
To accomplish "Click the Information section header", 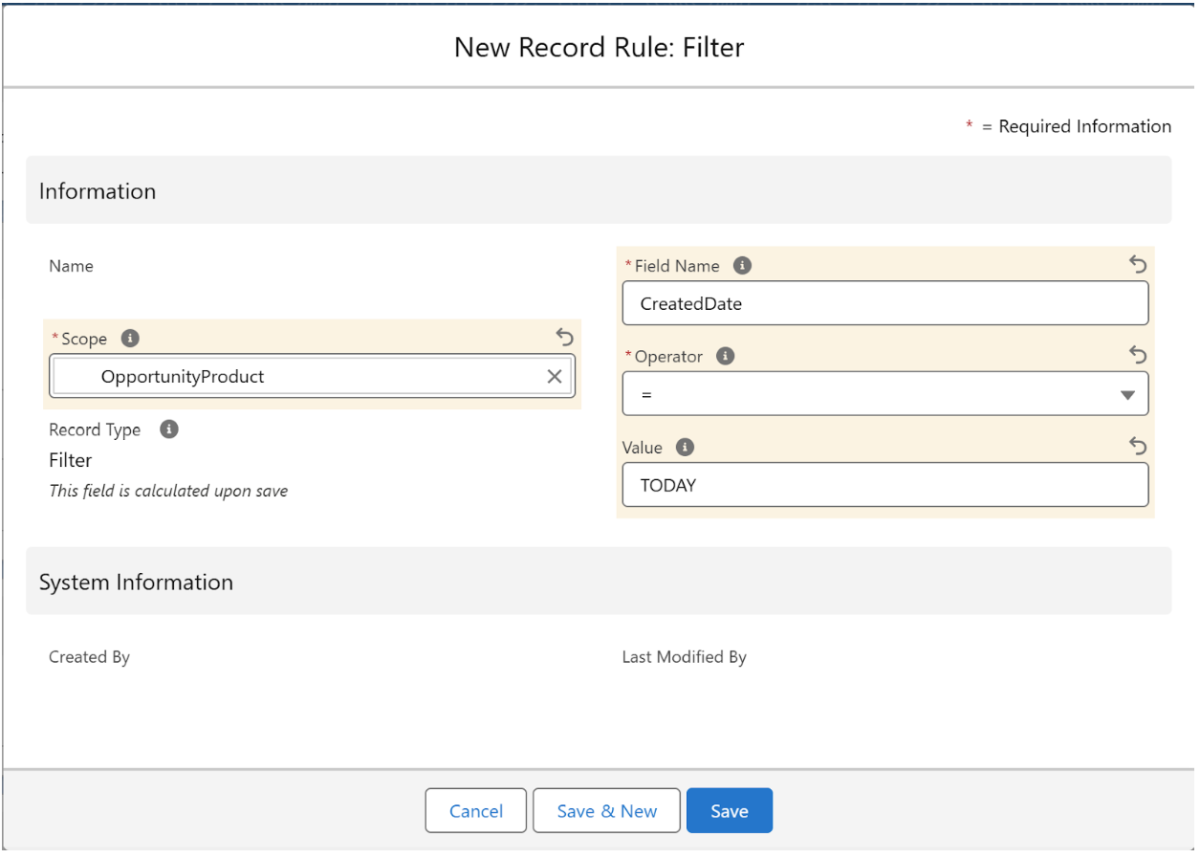I will click(x=98, y=191).
